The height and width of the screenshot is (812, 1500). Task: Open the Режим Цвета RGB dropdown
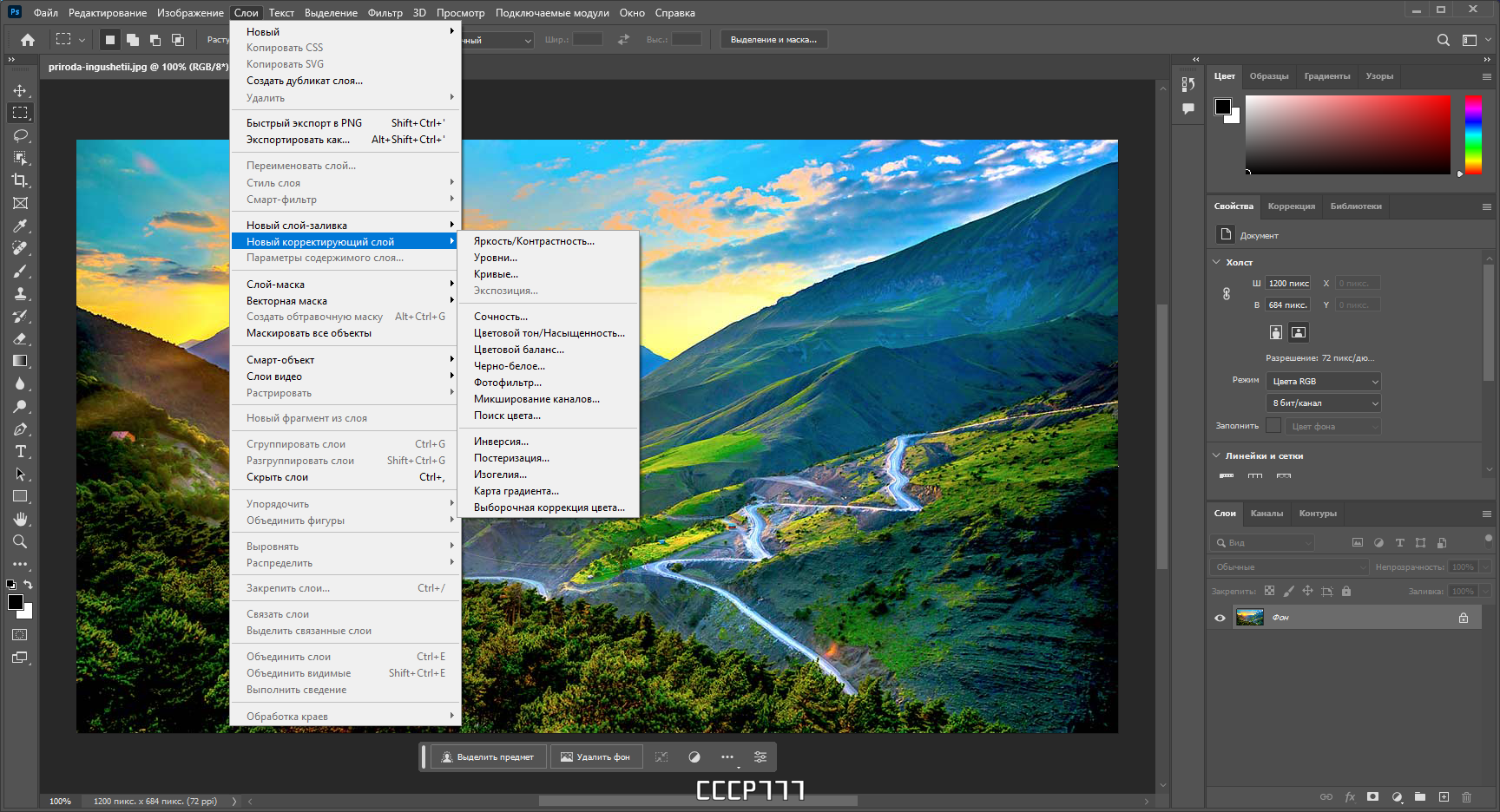point(1324,381)
